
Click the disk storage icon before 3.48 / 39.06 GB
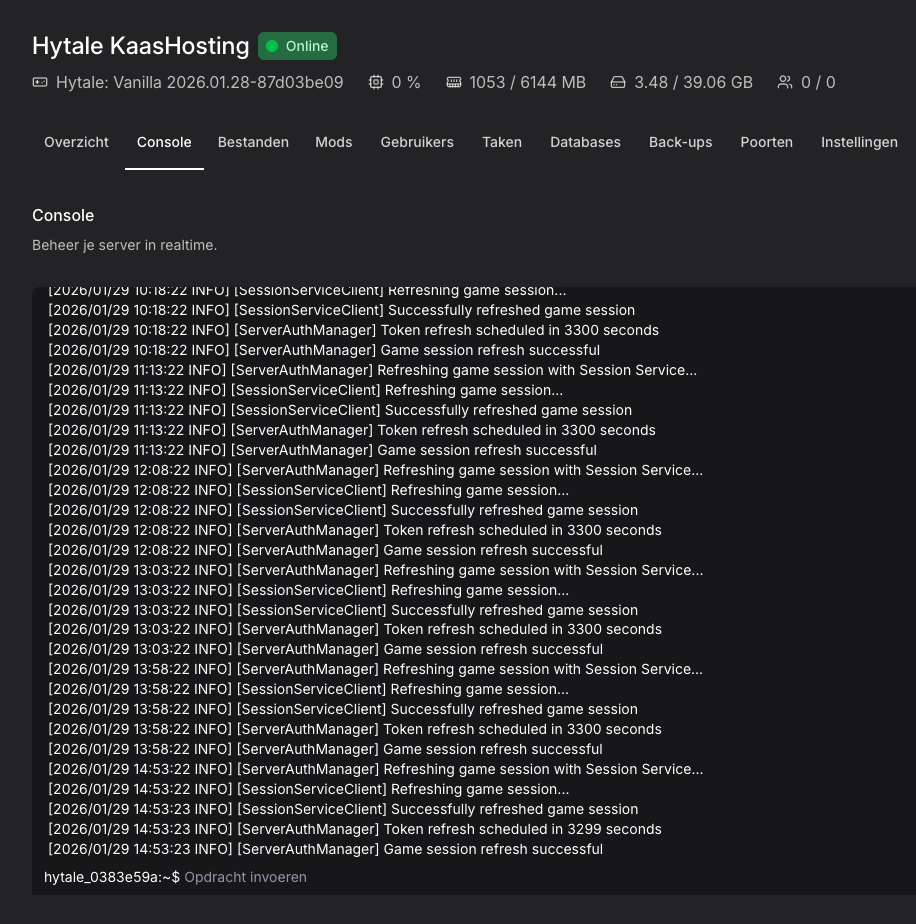[x=618, y=82]
